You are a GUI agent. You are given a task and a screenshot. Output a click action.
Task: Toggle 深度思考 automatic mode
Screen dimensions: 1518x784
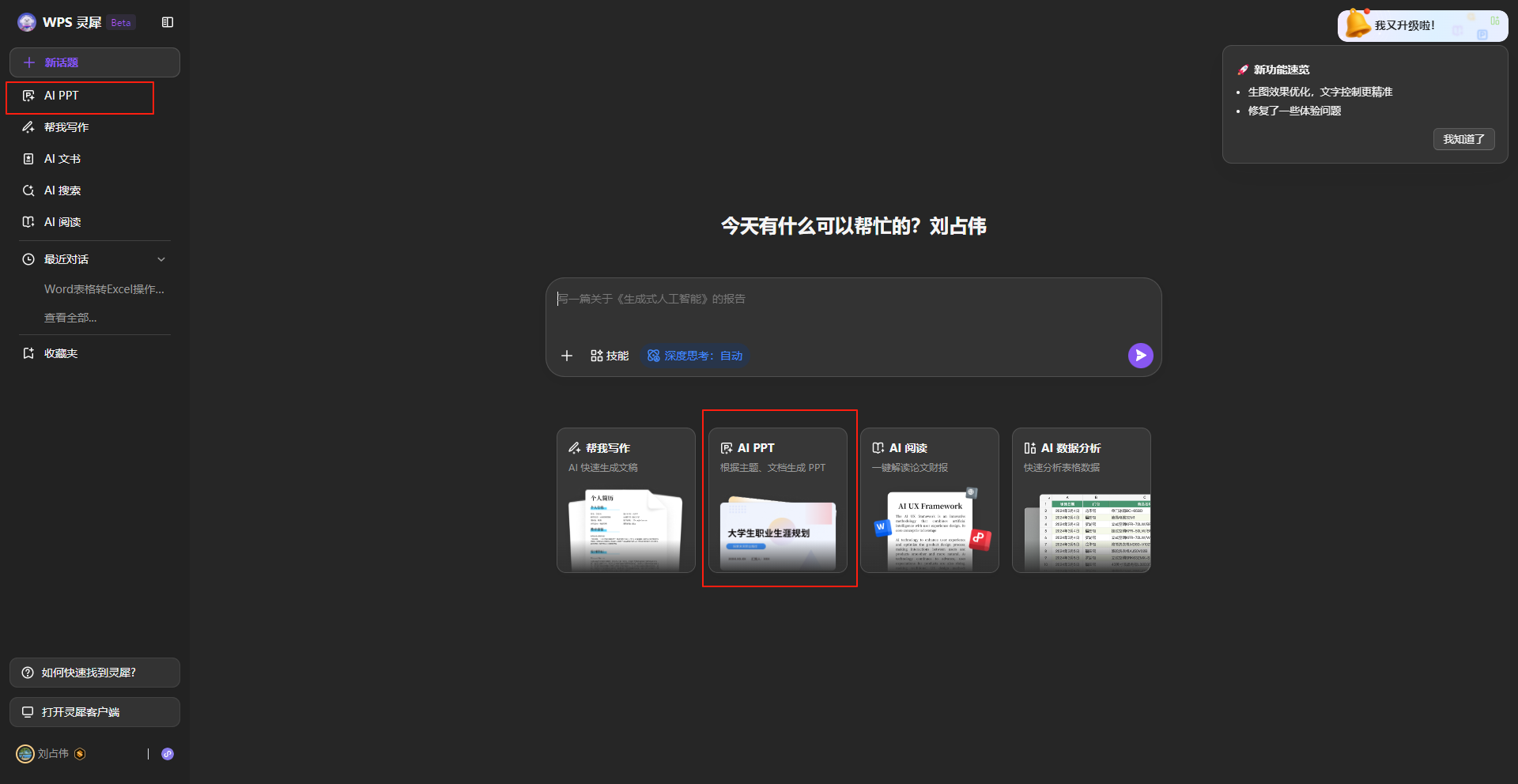coord(693,356)
